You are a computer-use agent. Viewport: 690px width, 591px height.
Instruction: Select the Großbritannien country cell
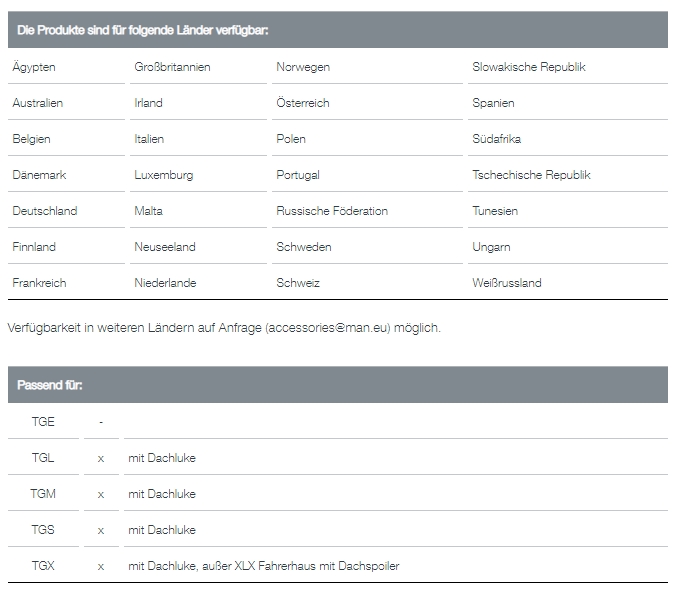[x=172, y=67]
